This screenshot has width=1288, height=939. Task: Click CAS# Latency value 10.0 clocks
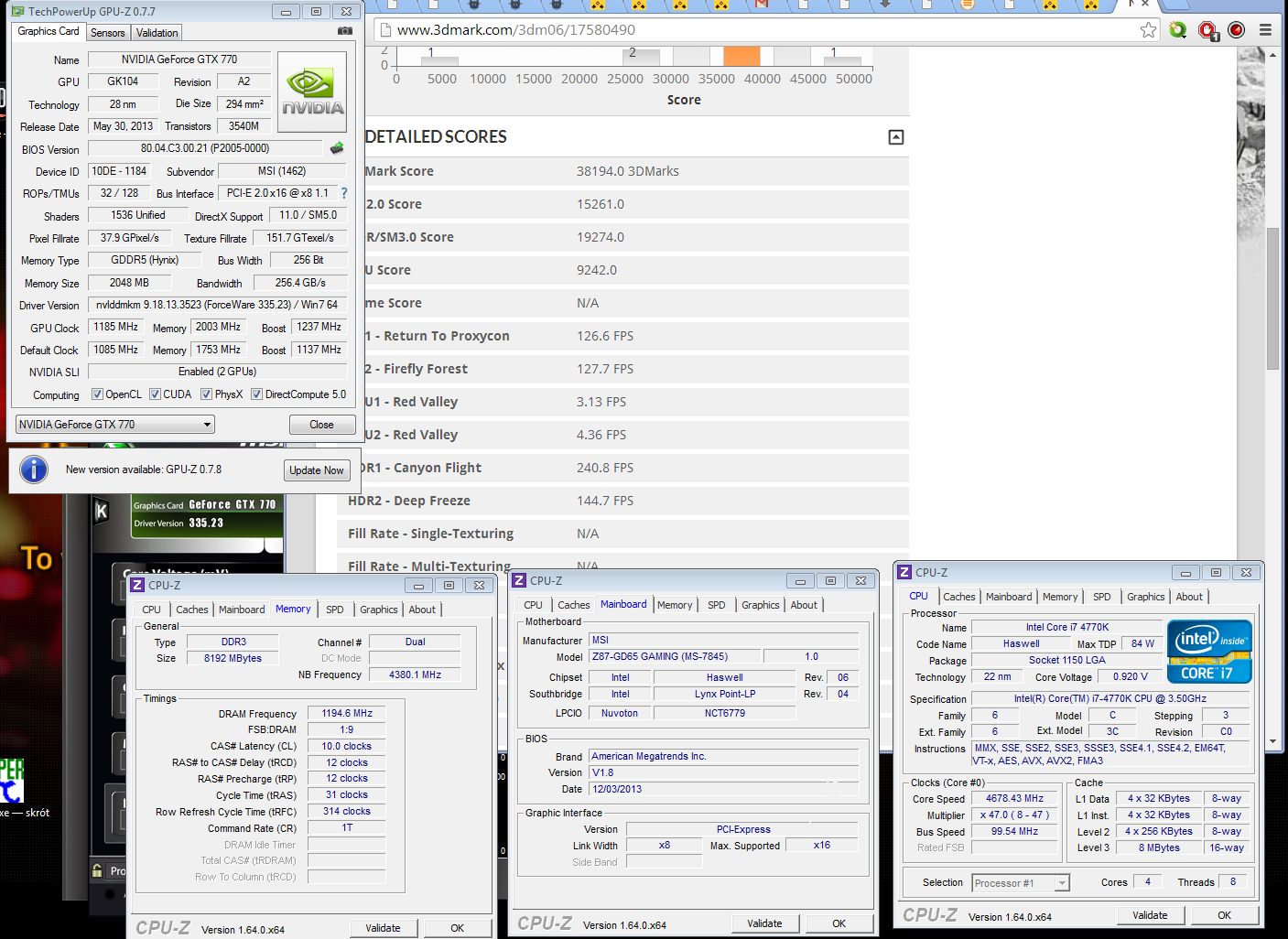pos(347,746)
